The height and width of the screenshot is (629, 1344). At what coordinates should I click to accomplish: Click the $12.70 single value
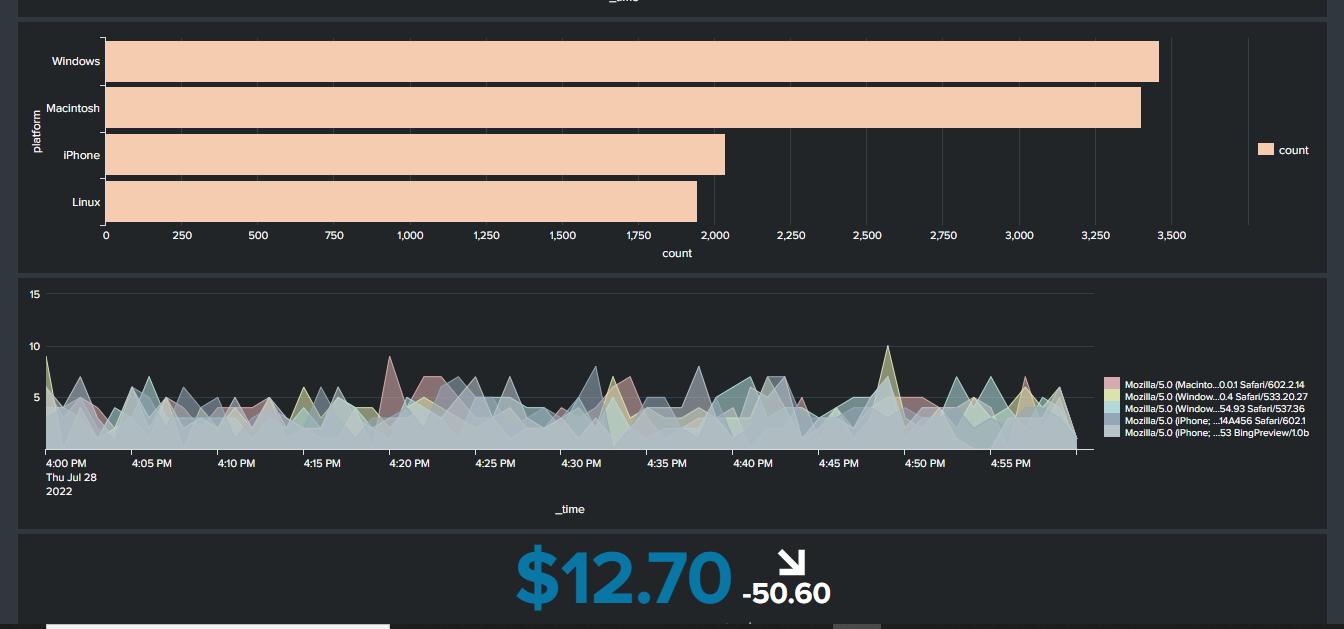623,579
